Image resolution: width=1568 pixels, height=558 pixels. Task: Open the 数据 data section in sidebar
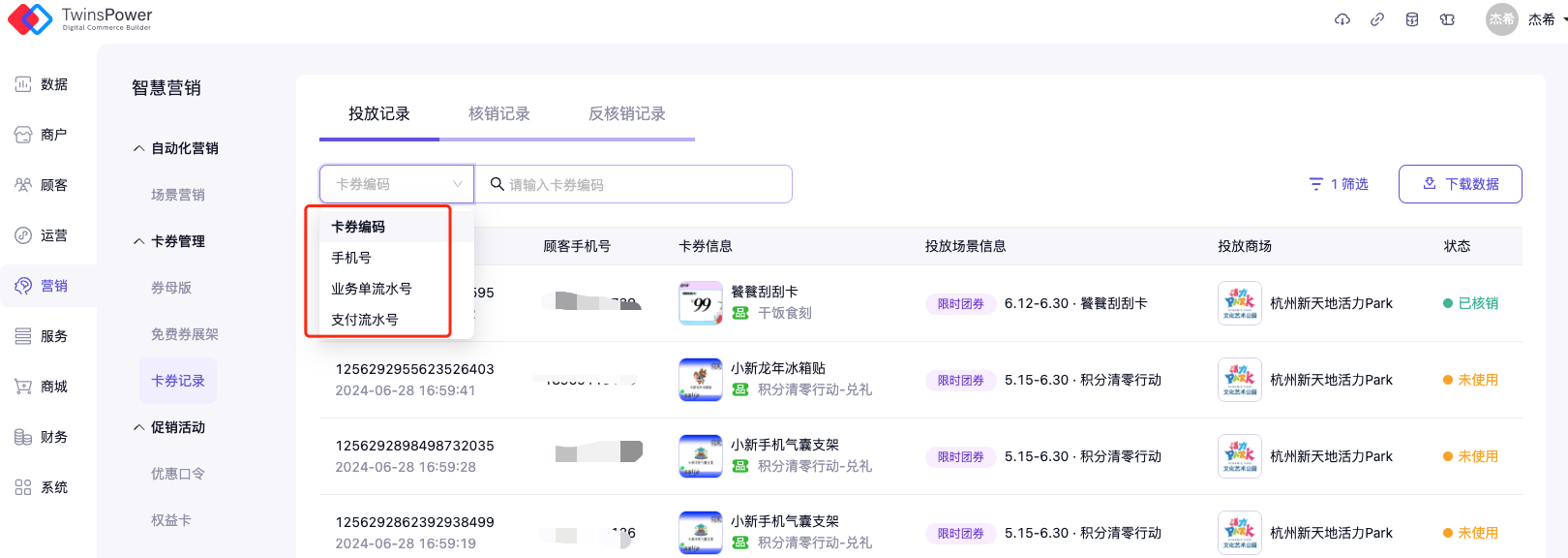click(x=43, y=84)
